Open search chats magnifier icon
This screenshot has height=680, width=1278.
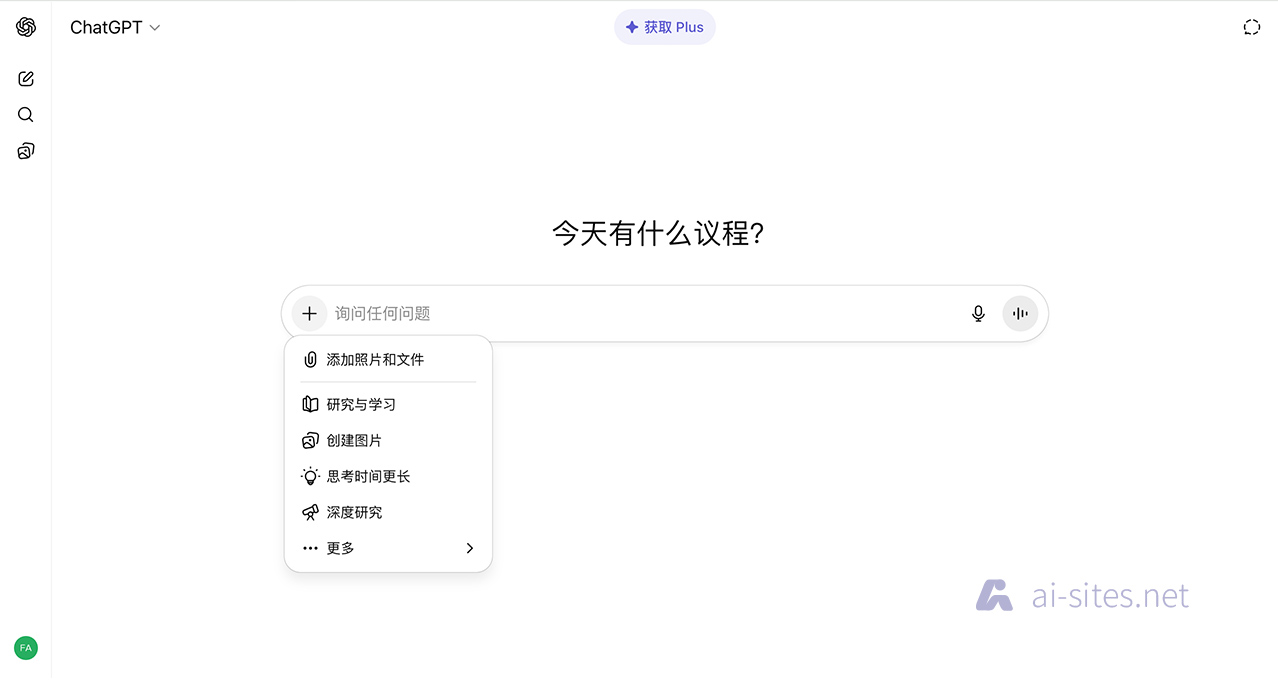click(26, 115)
